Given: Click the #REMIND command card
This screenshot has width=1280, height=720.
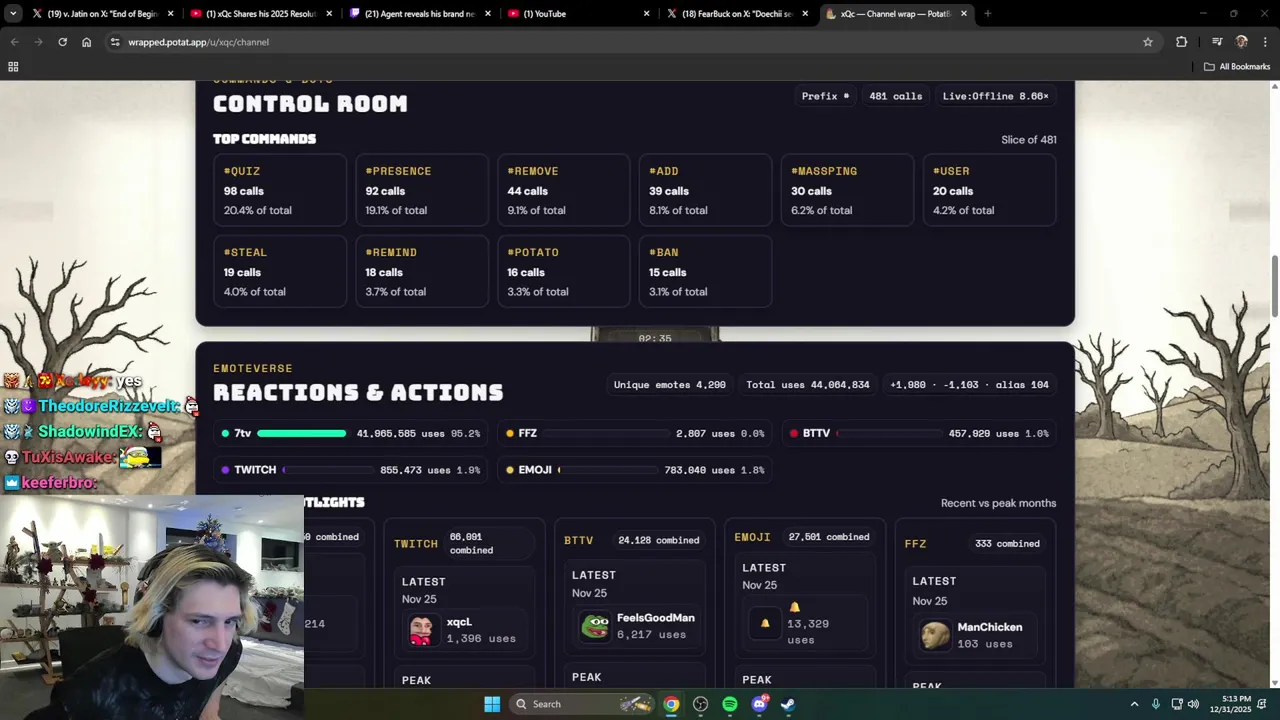Looking at the screenshot, I should coord(422,271).
